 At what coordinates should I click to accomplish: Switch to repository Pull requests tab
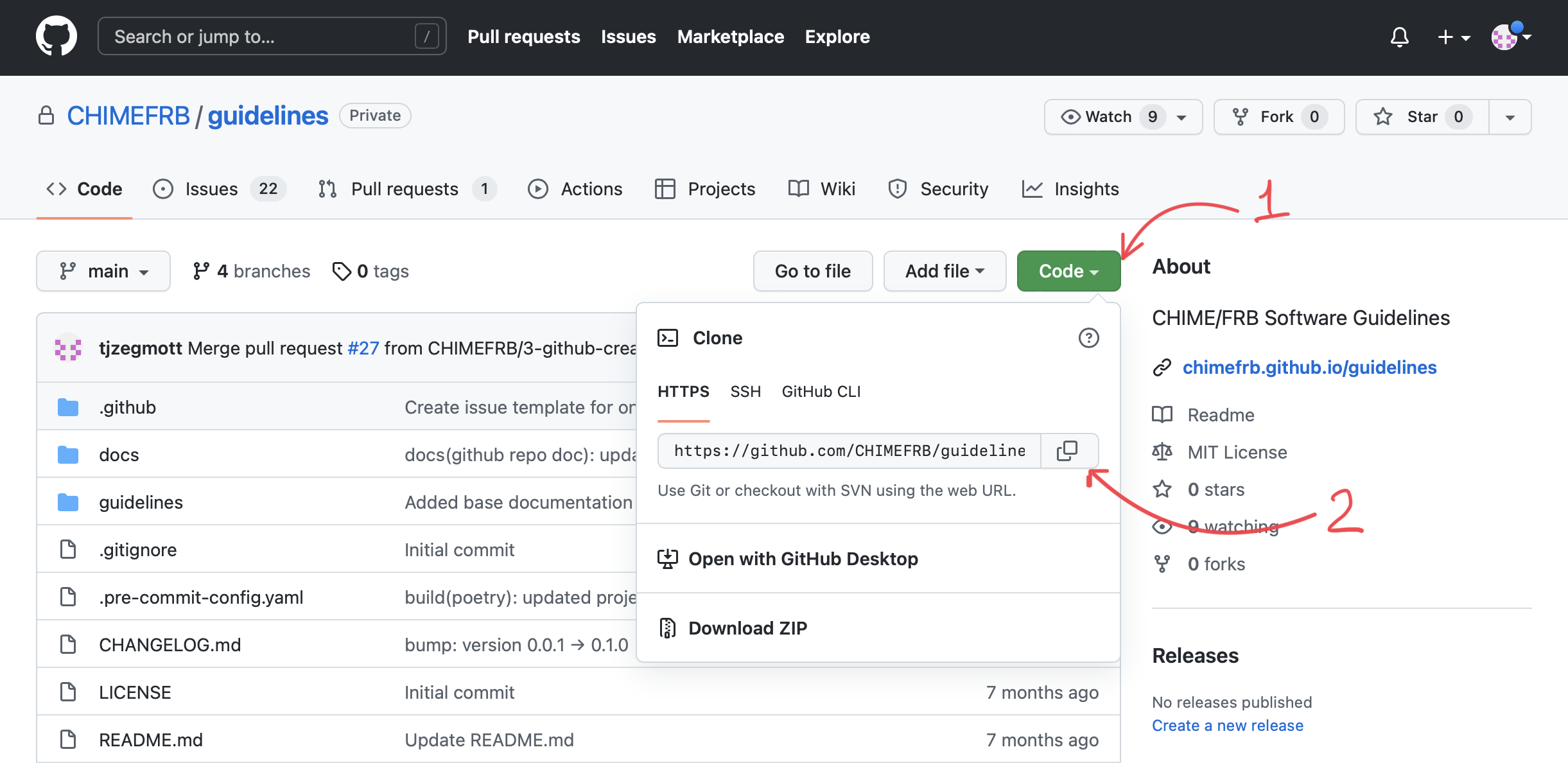[x=407, y=189]
